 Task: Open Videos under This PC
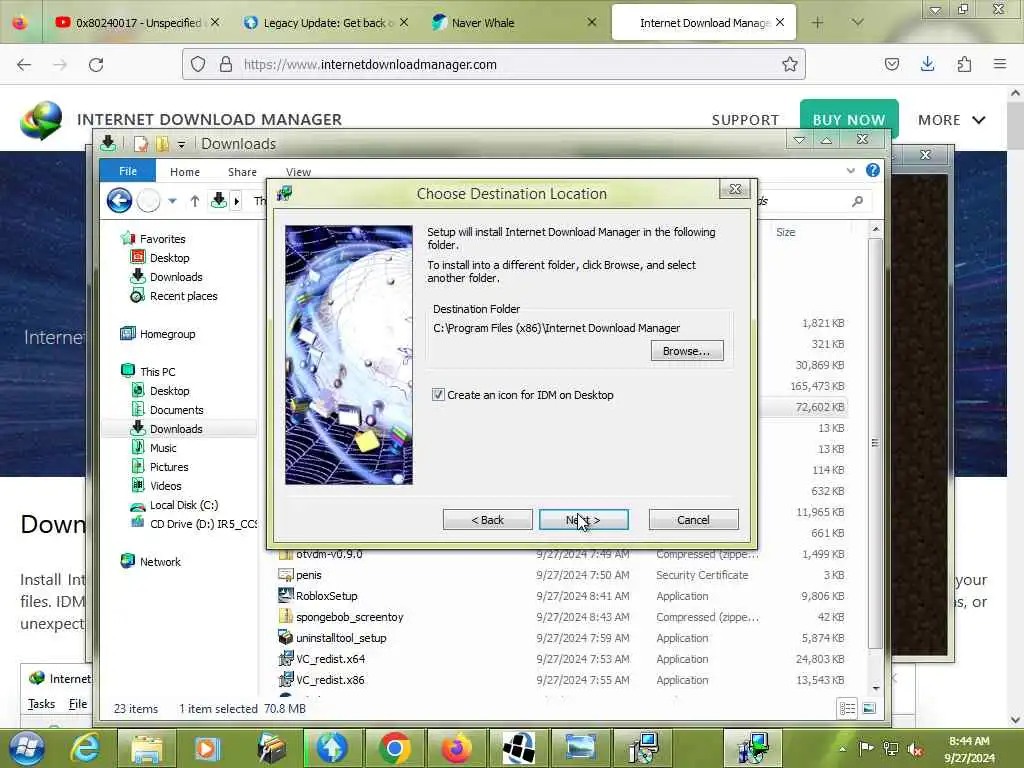[165, 486]
